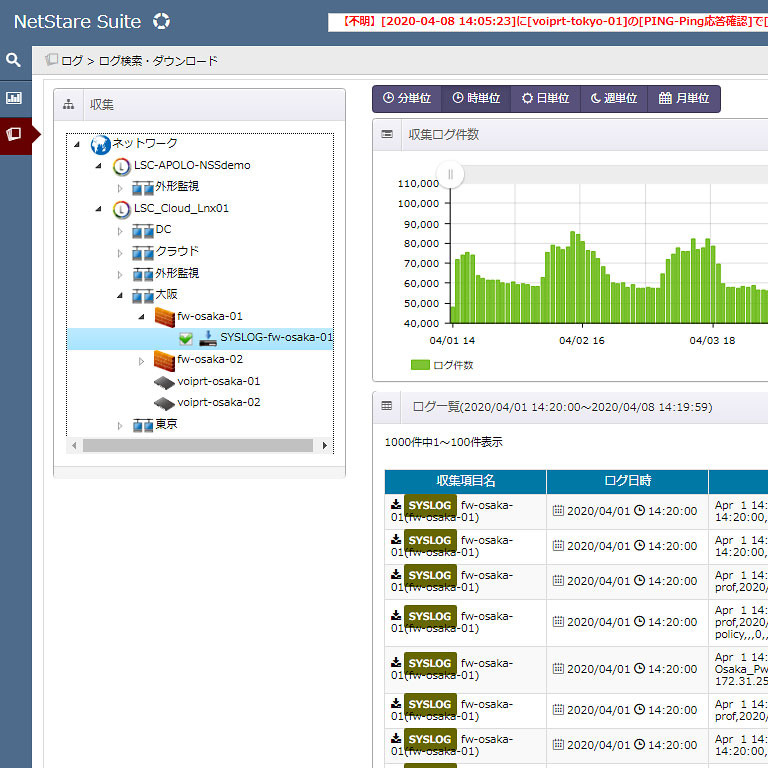Click the breadcrumb log icon before ログ
This screenshot has width=768, height=768.
[51, 60]
